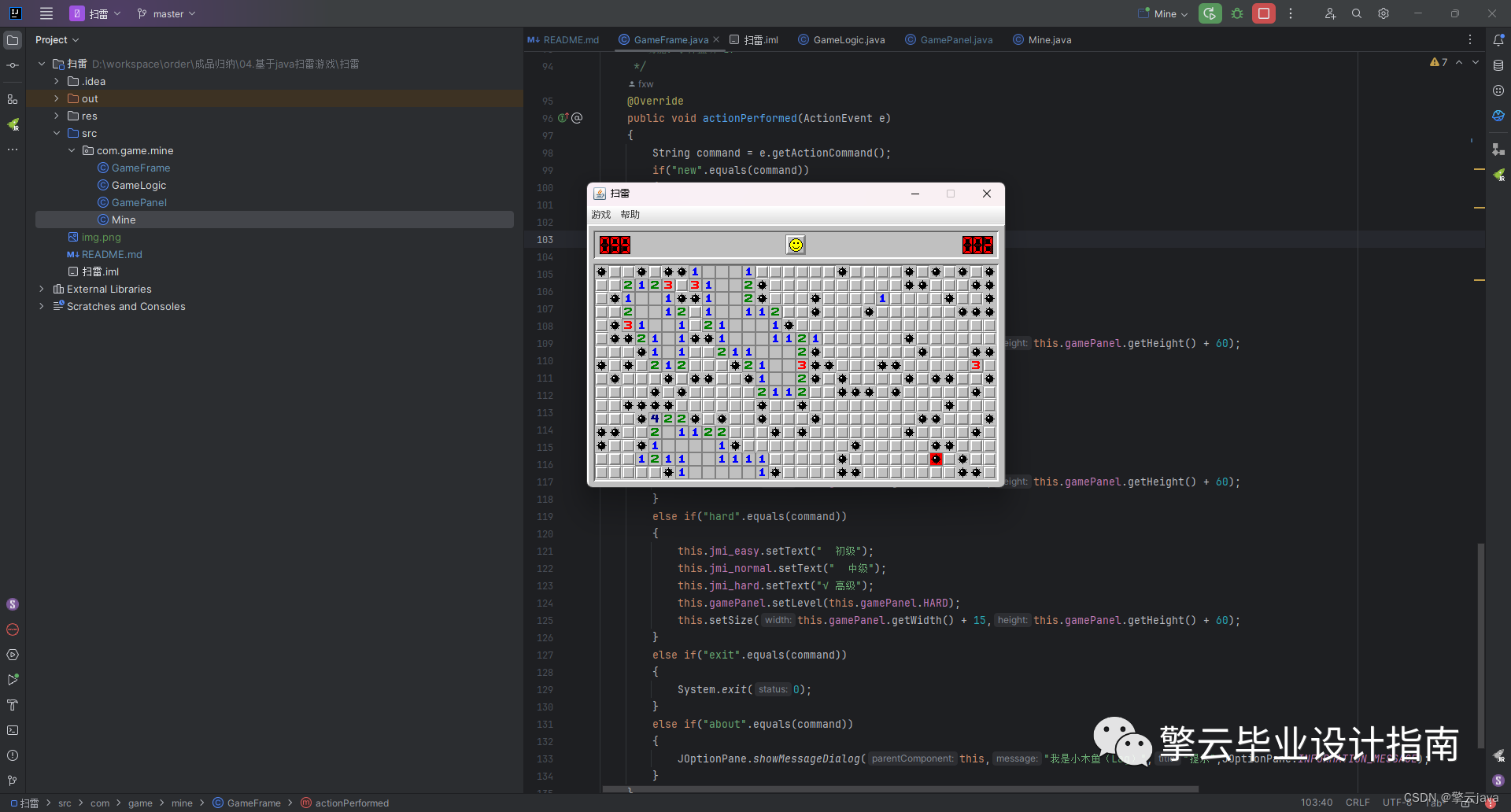This screenshot has width=1511, height=812.
Task: Click line 103 in the editor gutter
Action: (x=545, y=240)
